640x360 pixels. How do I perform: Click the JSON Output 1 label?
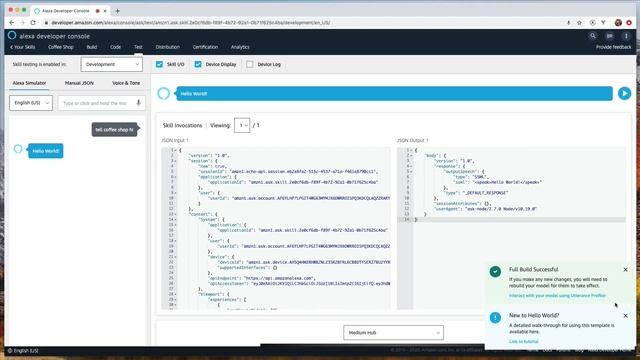413,140
